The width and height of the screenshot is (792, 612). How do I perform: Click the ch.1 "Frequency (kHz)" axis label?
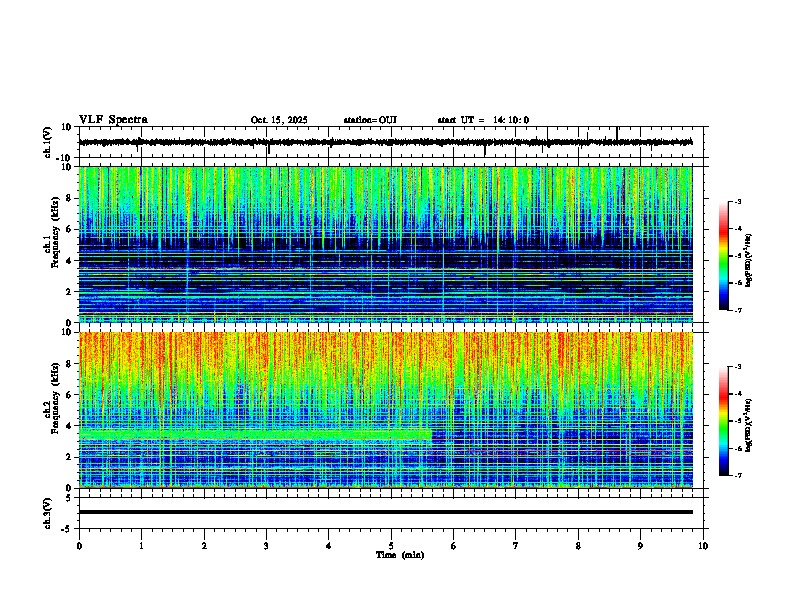55,232
